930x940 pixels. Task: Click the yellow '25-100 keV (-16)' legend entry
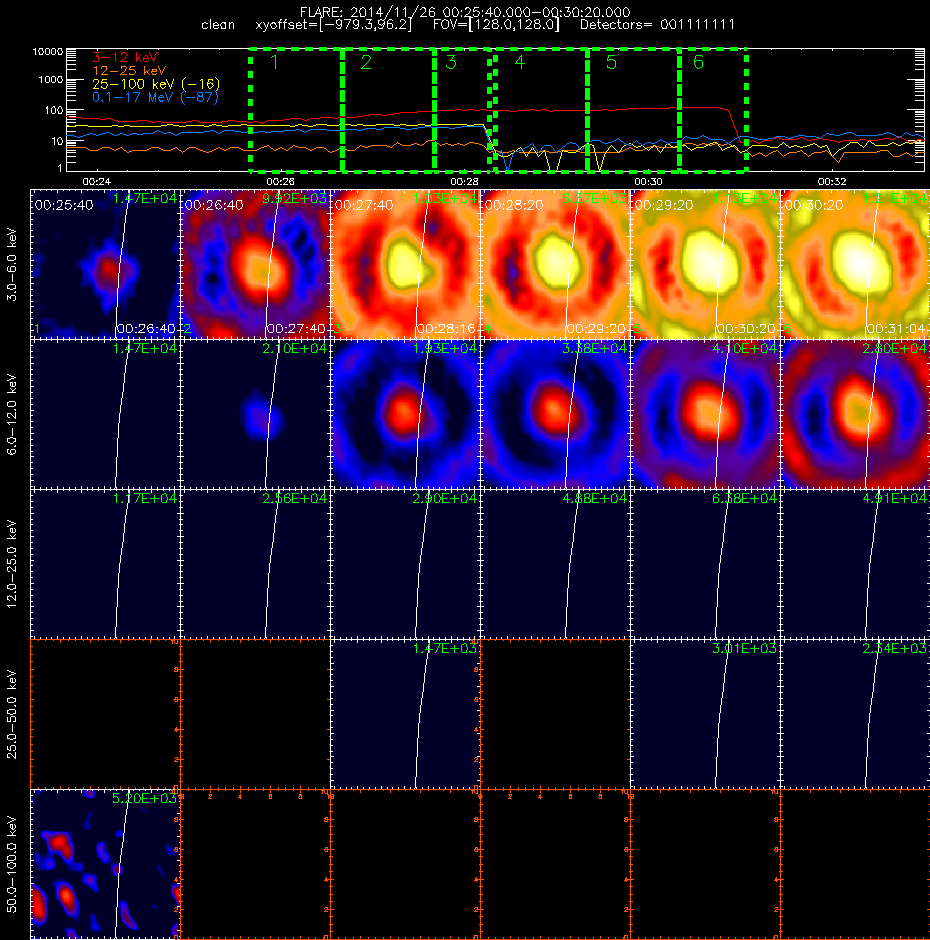pos(156,84)
